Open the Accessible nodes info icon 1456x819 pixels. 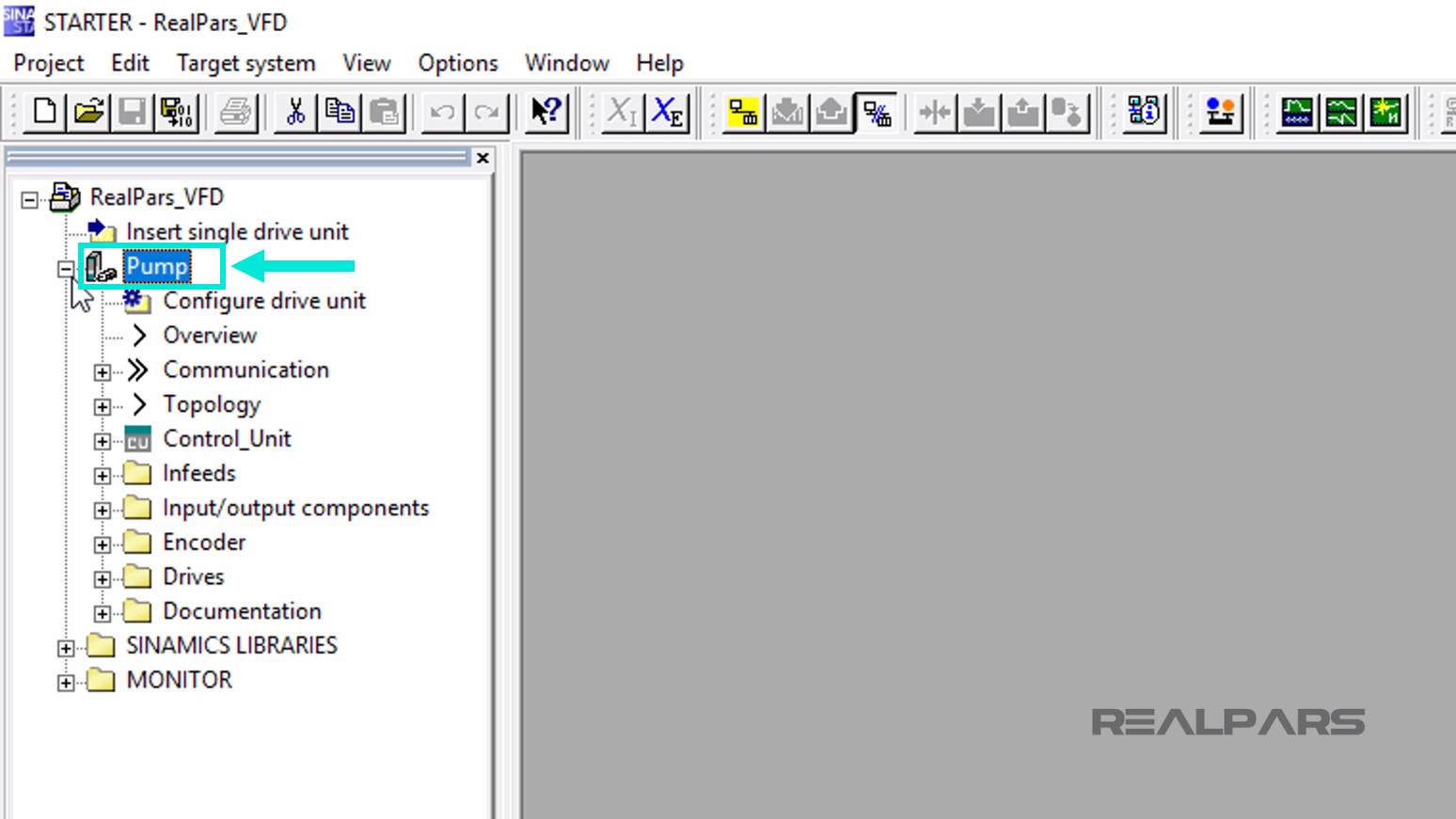tap(1145, 112)
